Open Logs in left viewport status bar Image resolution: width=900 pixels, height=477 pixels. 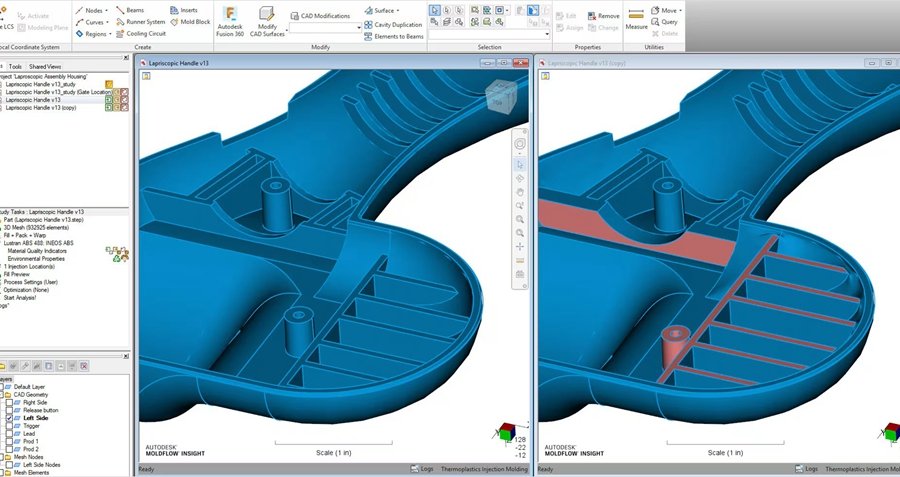click(x=422, y=469)
